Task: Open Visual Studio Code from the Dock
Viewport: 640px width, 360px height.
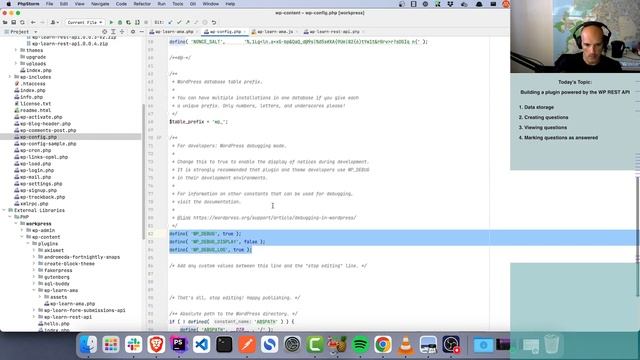Action: click(x=202, y=344)
